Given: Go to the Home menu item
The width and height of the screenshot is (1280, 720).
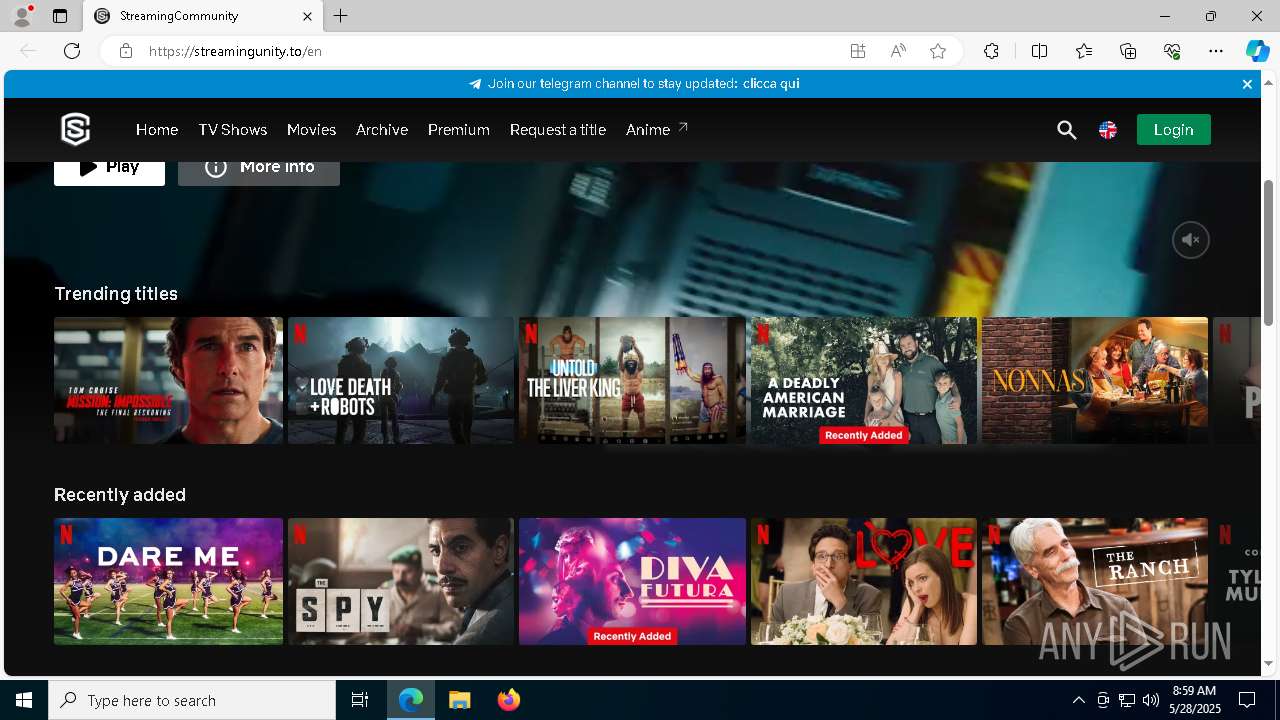Looking at the screenshot, I should (157, 130).
